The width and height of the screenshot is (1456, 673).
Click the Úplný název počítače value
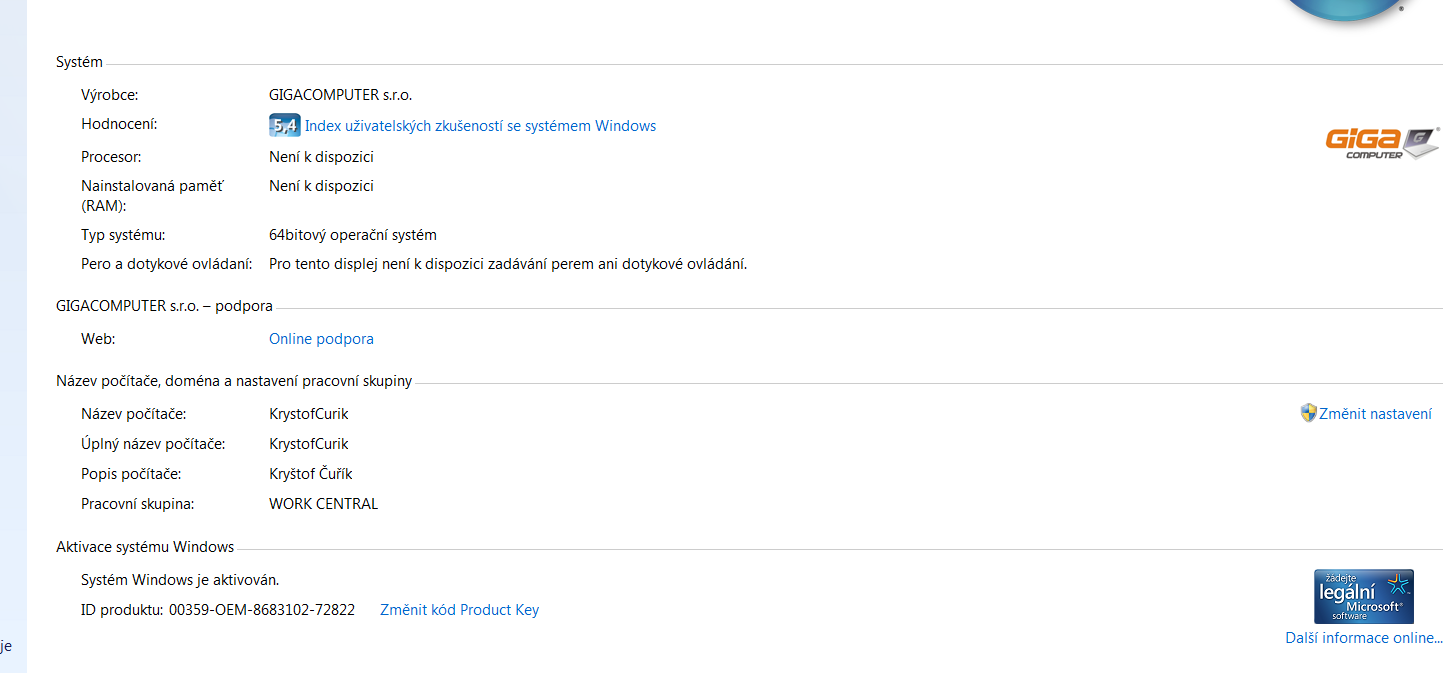[x=309, y=444]
